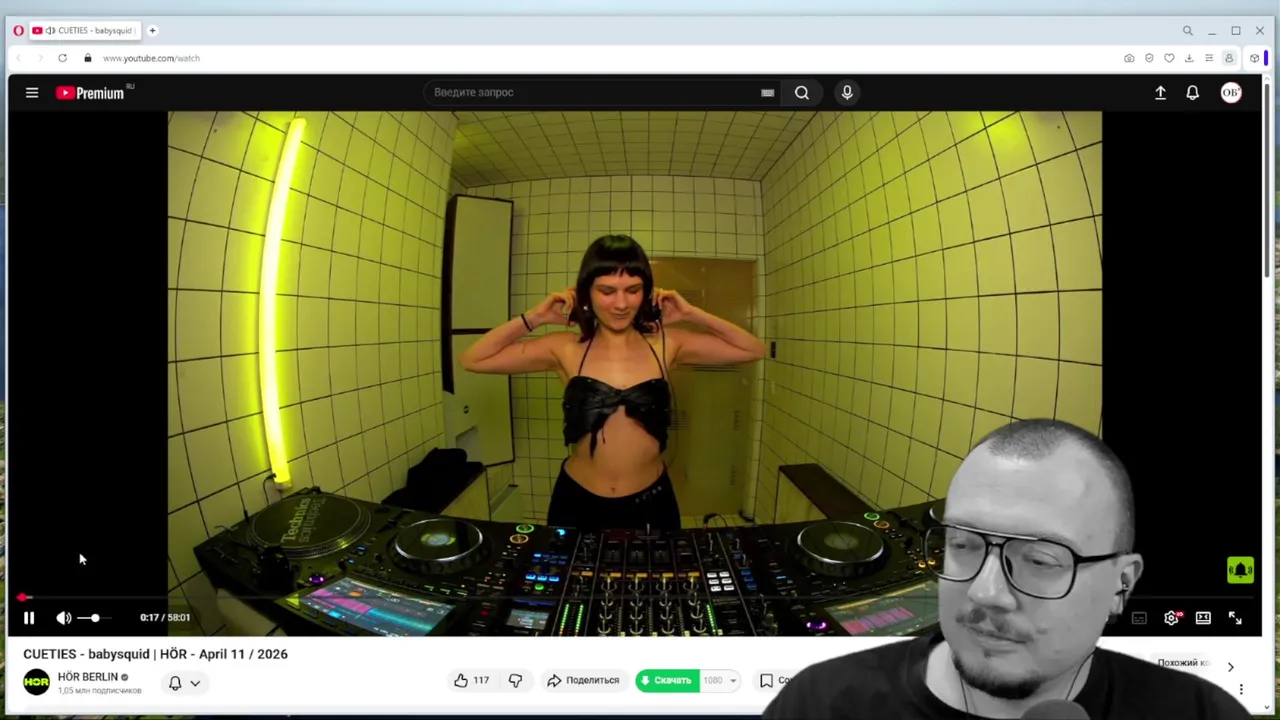Expand channel notification preferences bell dropdown
This screenshot has height=720, width=1280.
click(x=184, y=683)
